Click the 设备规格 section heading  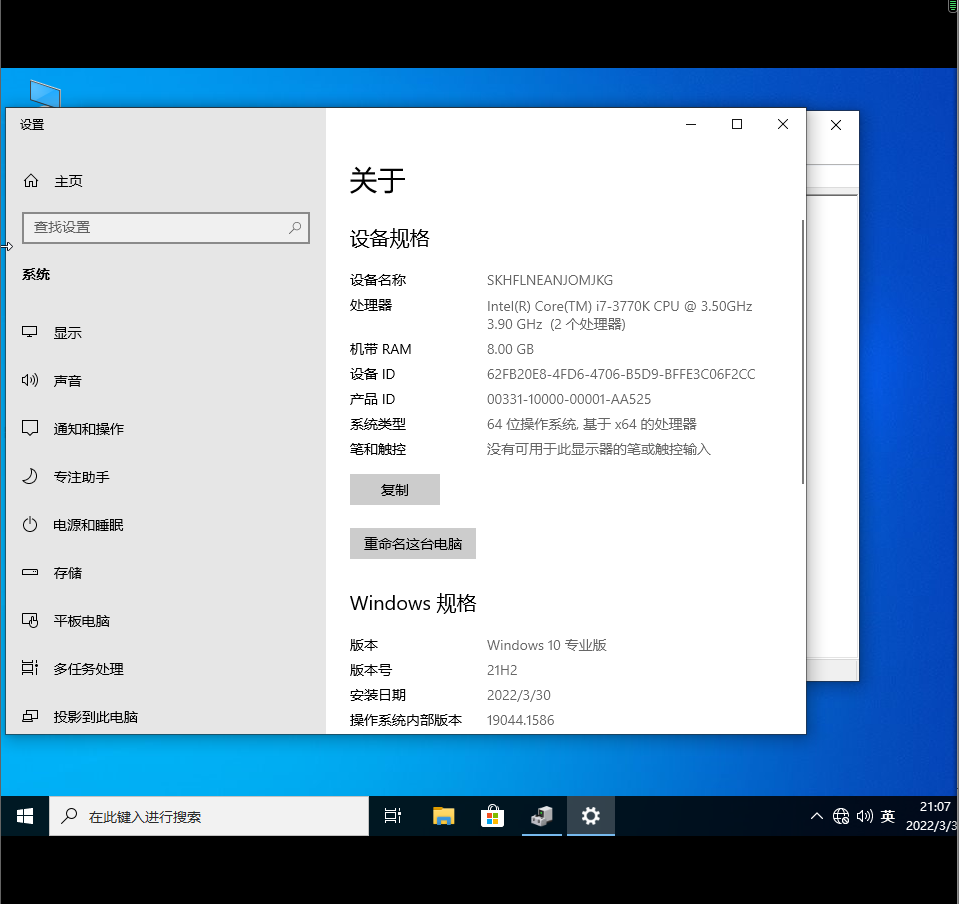click(x=390, y=239)
